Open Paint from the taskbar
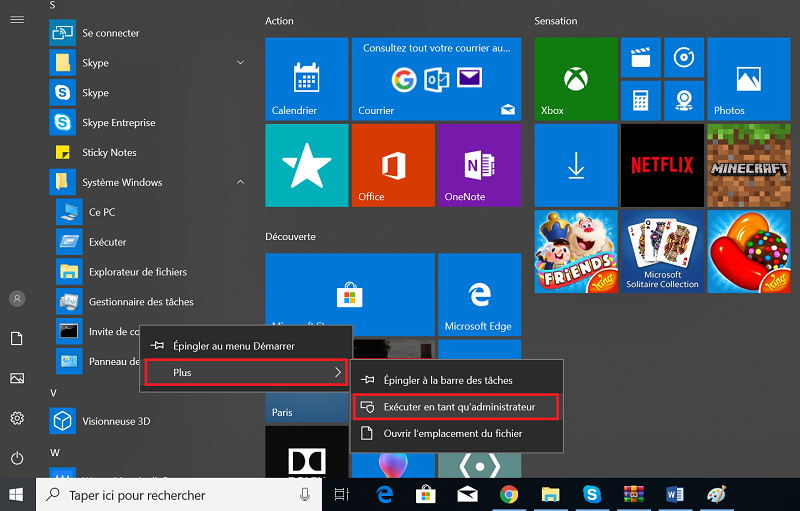The image size is (800, 511). coord(716,495)
